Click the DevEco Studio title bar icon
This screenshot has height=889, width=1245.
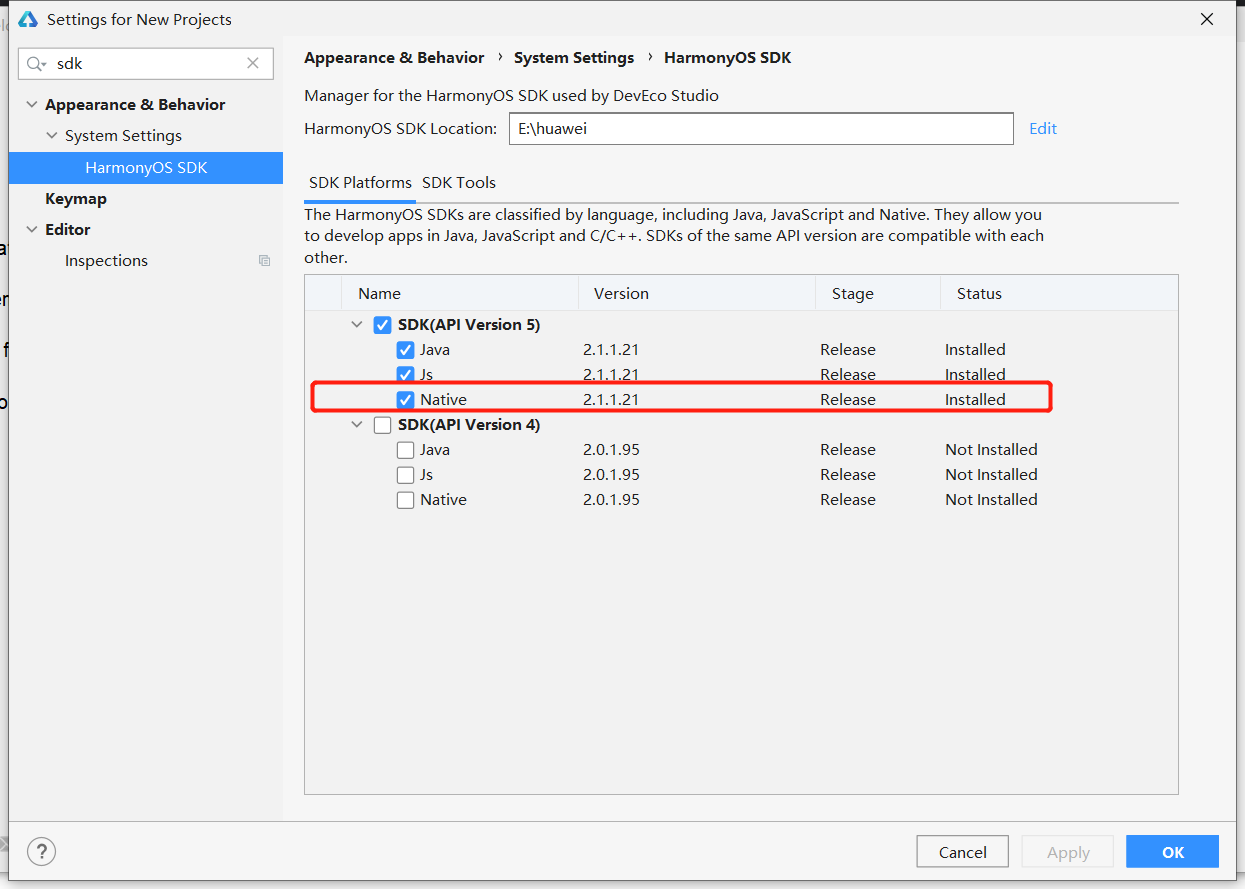point(28,19)
